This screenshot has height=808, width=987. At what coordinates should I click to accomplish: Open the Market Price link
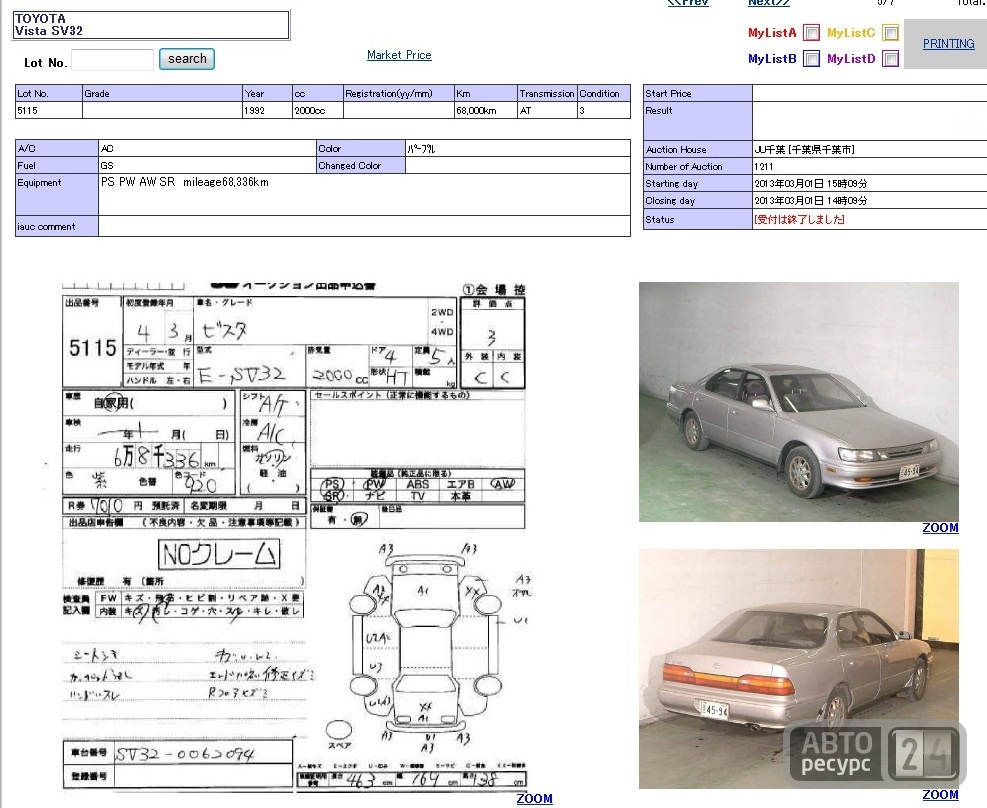click(x=399, y=55)
